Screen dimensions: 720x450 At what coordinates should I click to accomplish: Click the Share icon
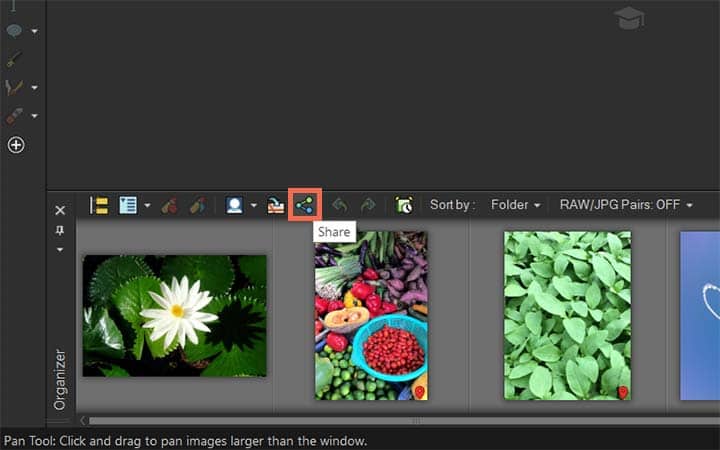point(305,205)
